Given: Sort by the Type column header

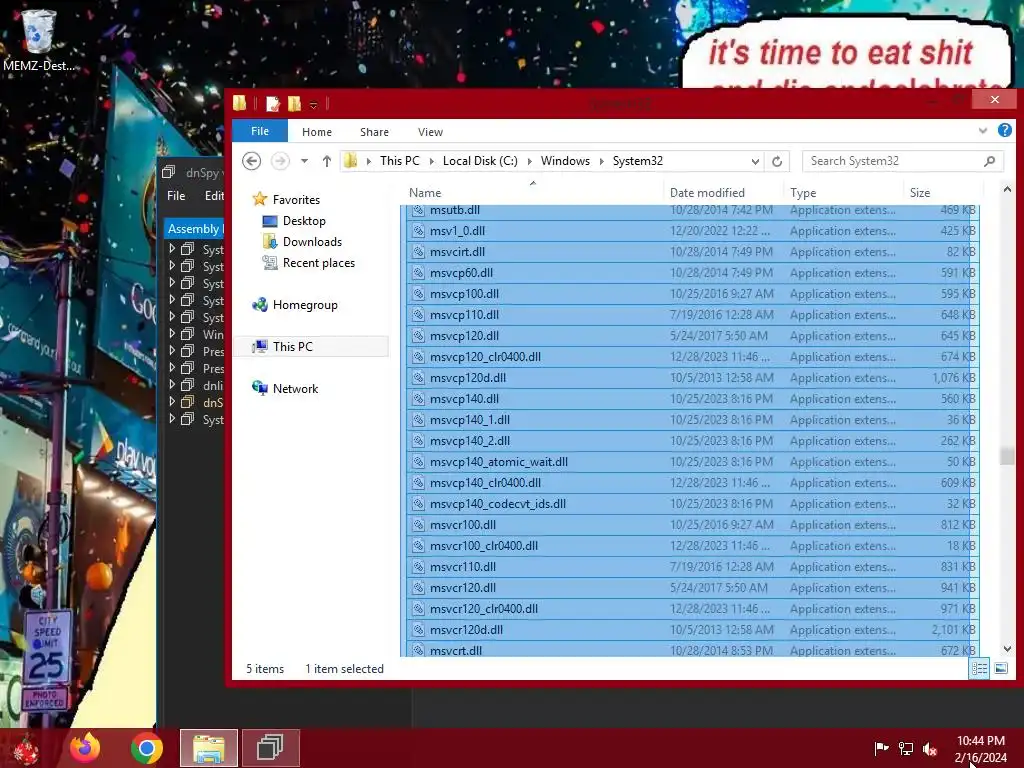Looking at the screenshot, I should (x=803, y=193).
